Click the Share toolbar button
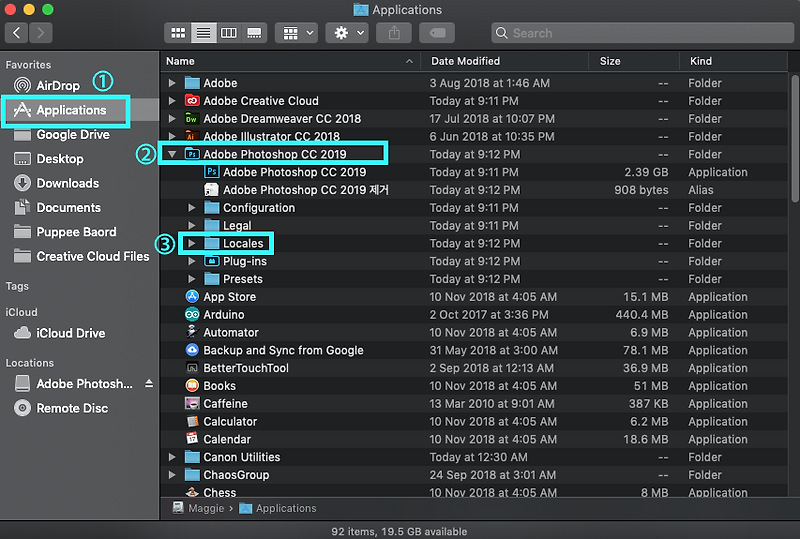 pyautogui.click(x=394, y=33)
